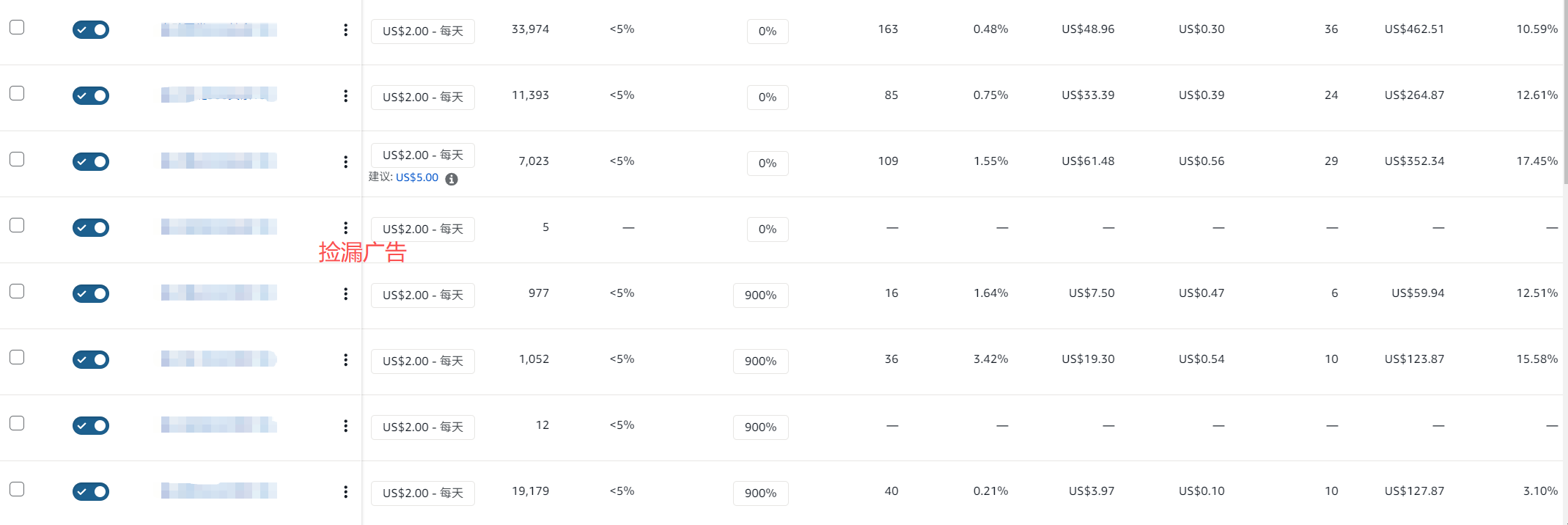Click the three-dot menu in the 12 impressions row

[345, 426]
